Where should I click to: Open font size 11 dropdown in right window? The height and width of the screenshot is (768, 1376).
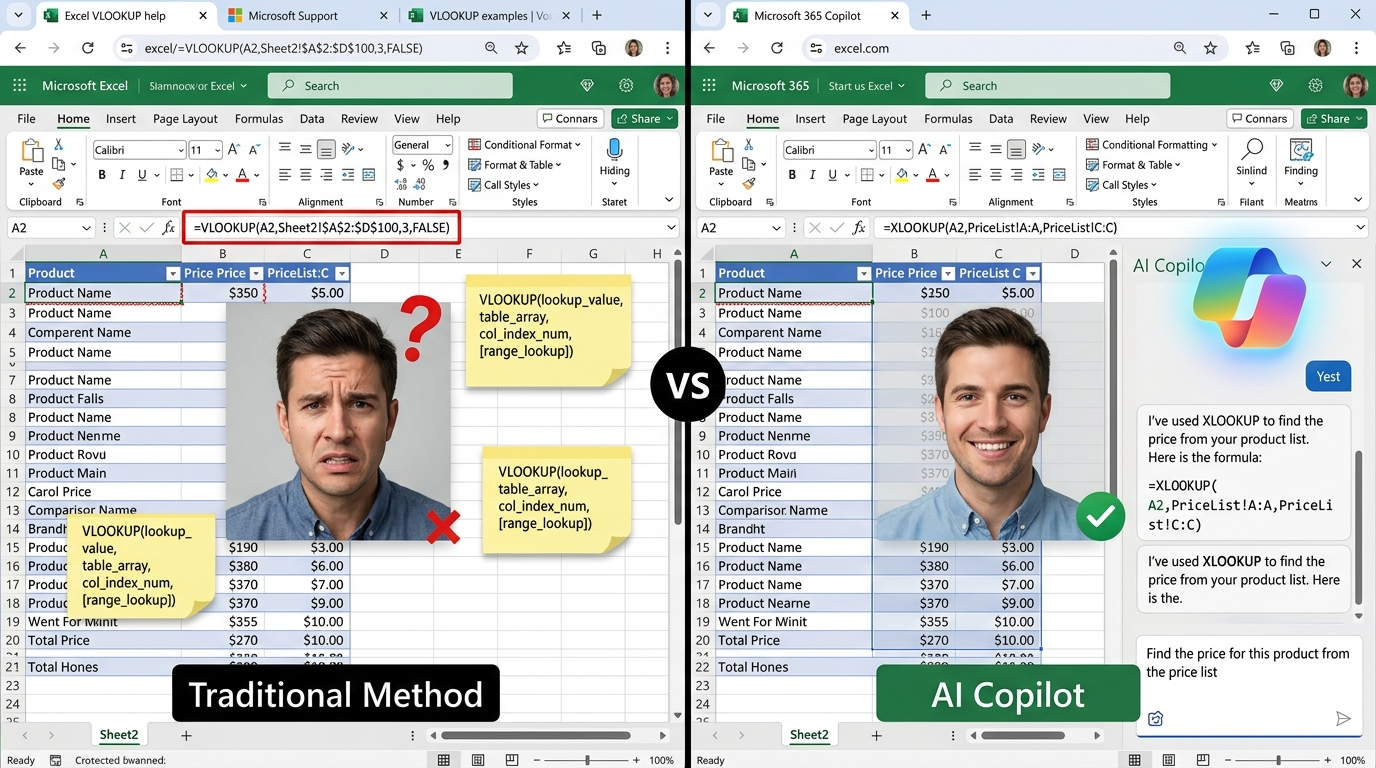tap(907, 150)
